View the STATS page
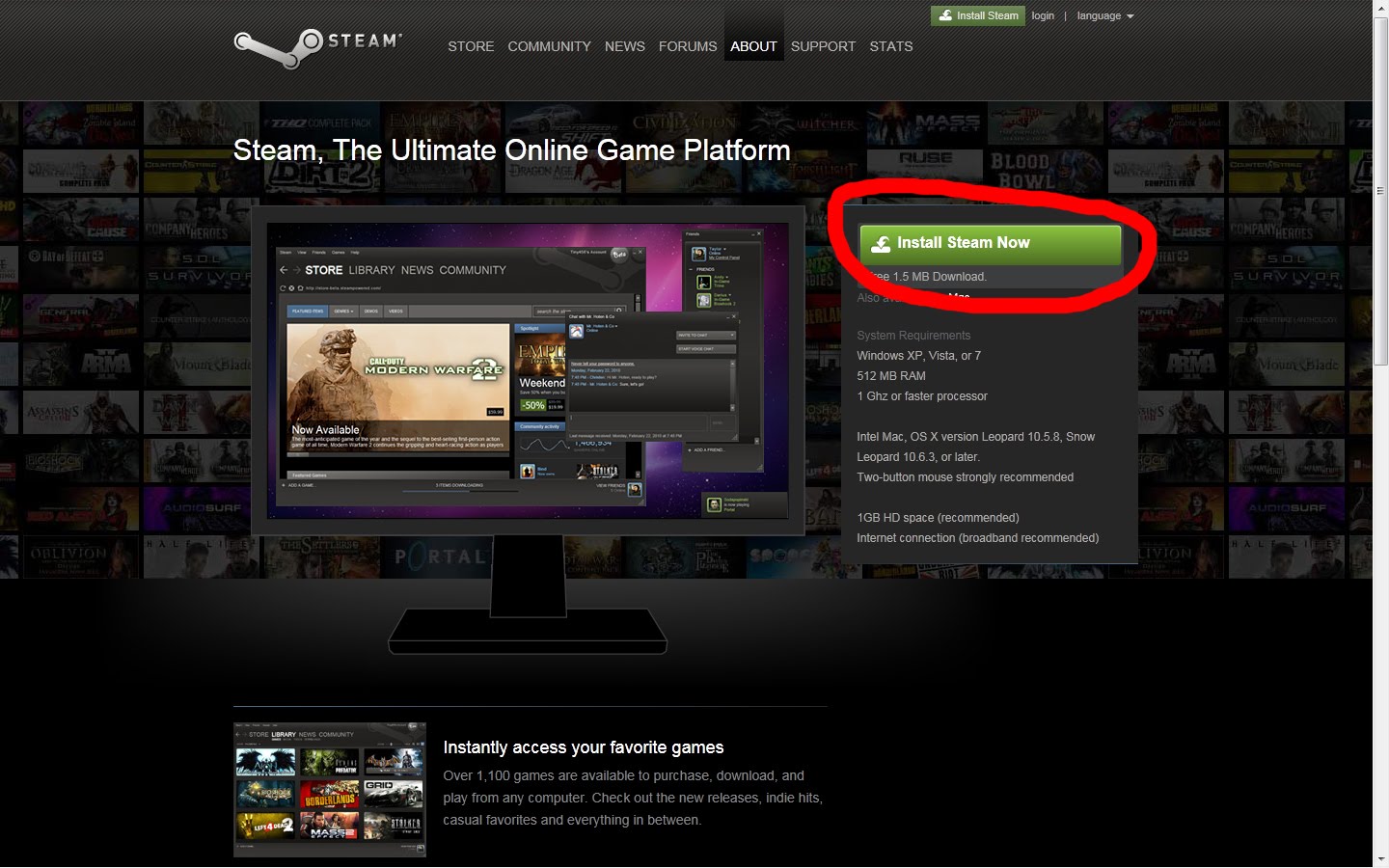1389x868 pixels. pos(891,46)
